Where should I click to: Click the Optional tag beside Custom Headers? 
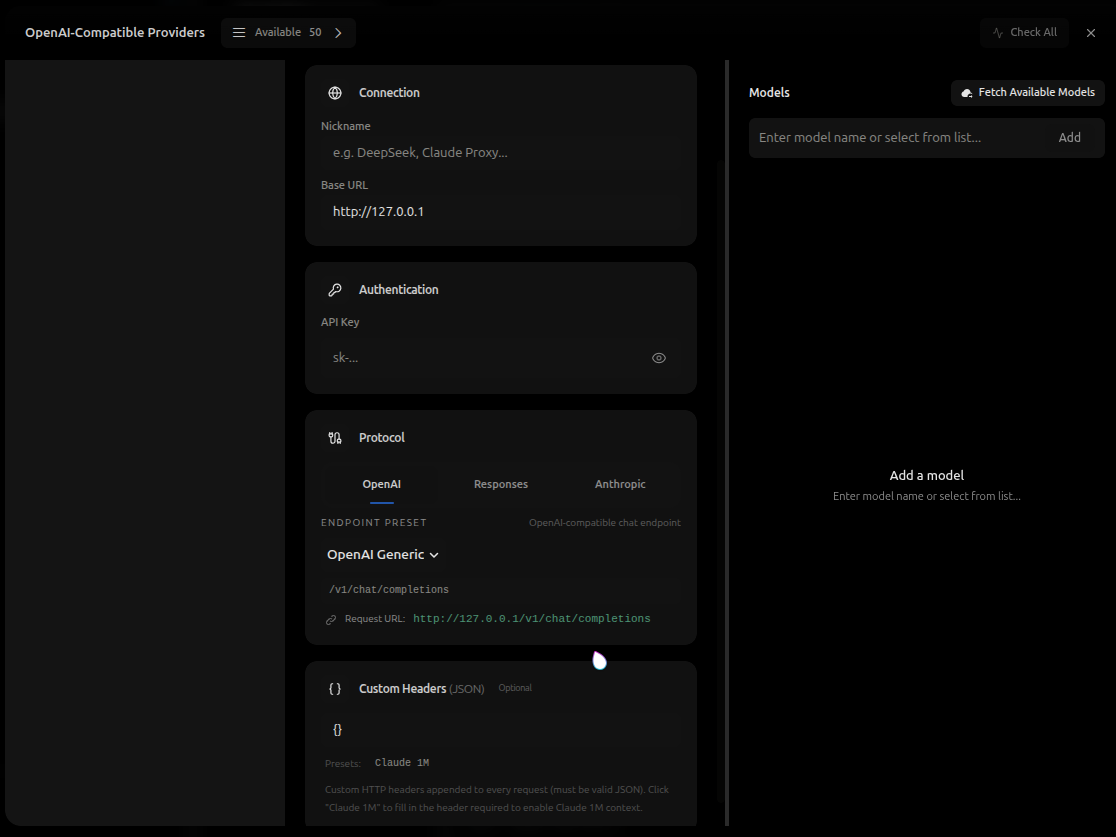click(x=515, y=688)
